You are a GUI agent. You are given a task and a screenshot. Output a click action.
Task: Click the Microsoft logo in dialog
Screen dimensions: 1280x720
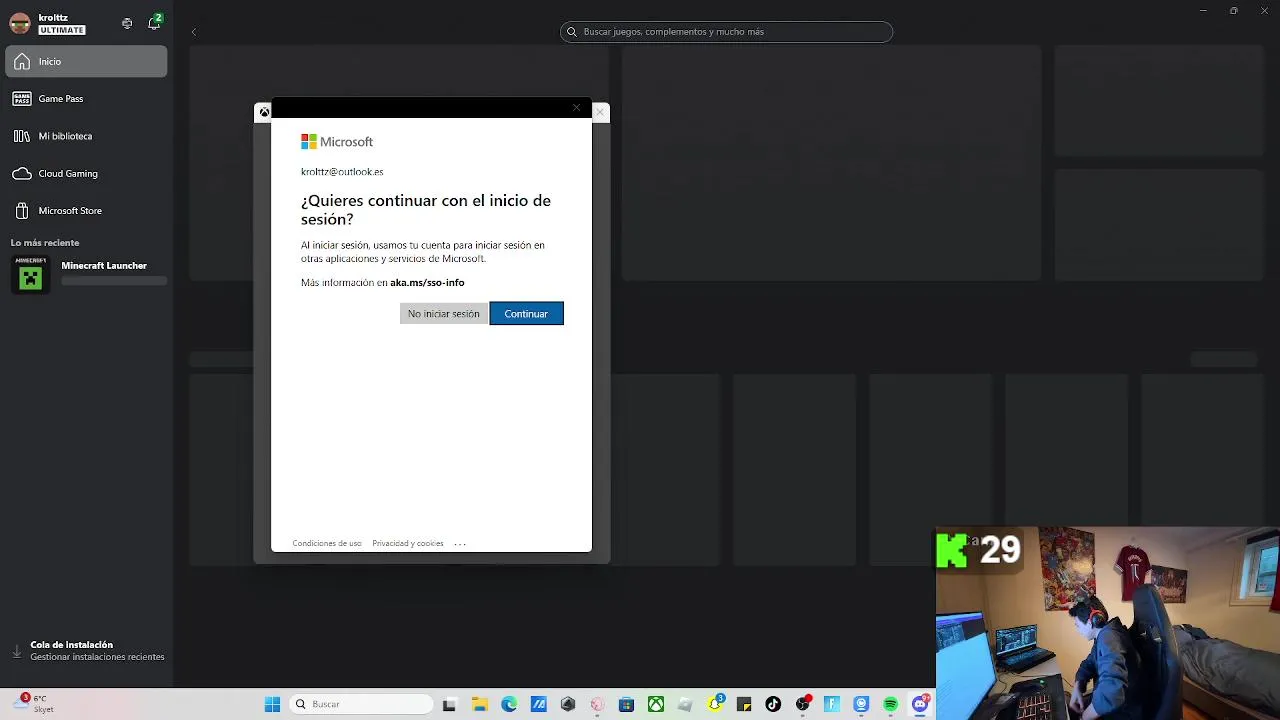click(337, 142)
